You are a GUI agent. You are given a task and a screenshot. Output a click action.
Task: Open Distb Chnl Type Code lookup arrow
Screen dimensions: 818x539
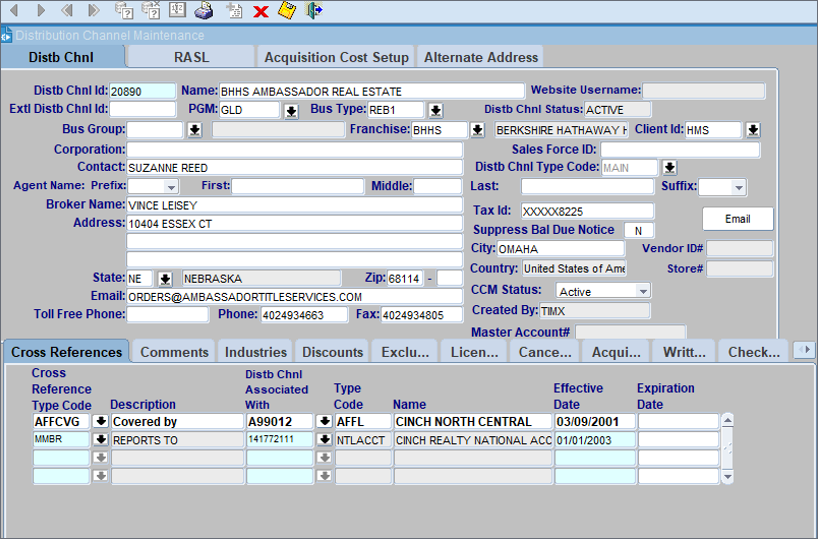point(669,167)
